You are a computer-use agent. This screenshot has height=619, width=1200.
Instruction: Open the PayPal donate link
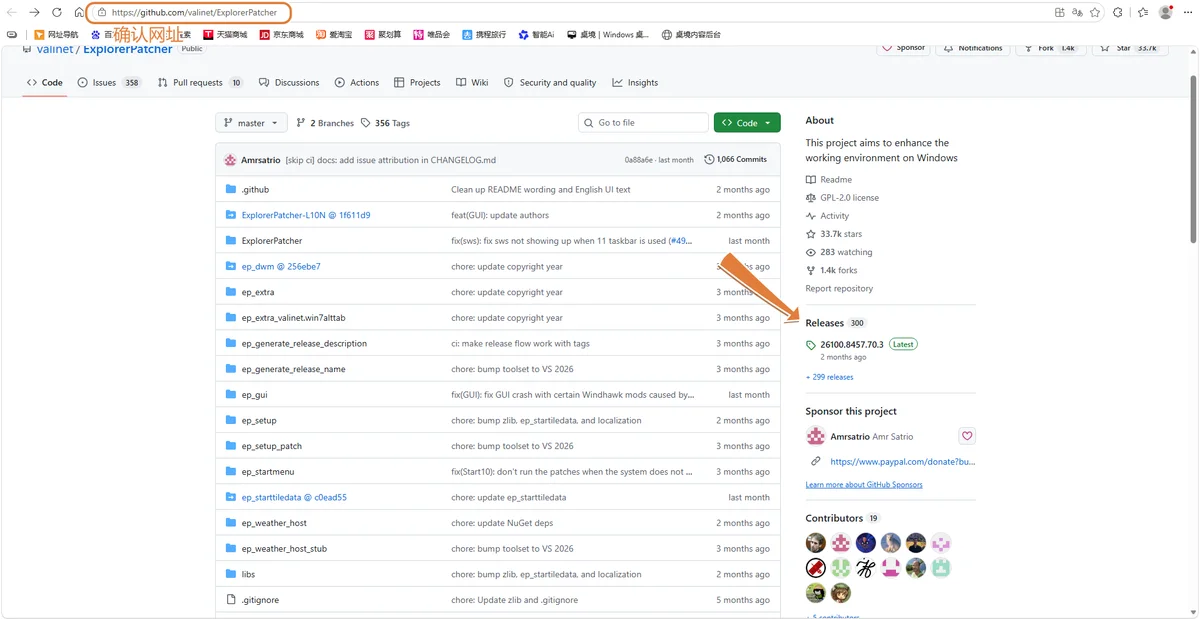point(902,462)
